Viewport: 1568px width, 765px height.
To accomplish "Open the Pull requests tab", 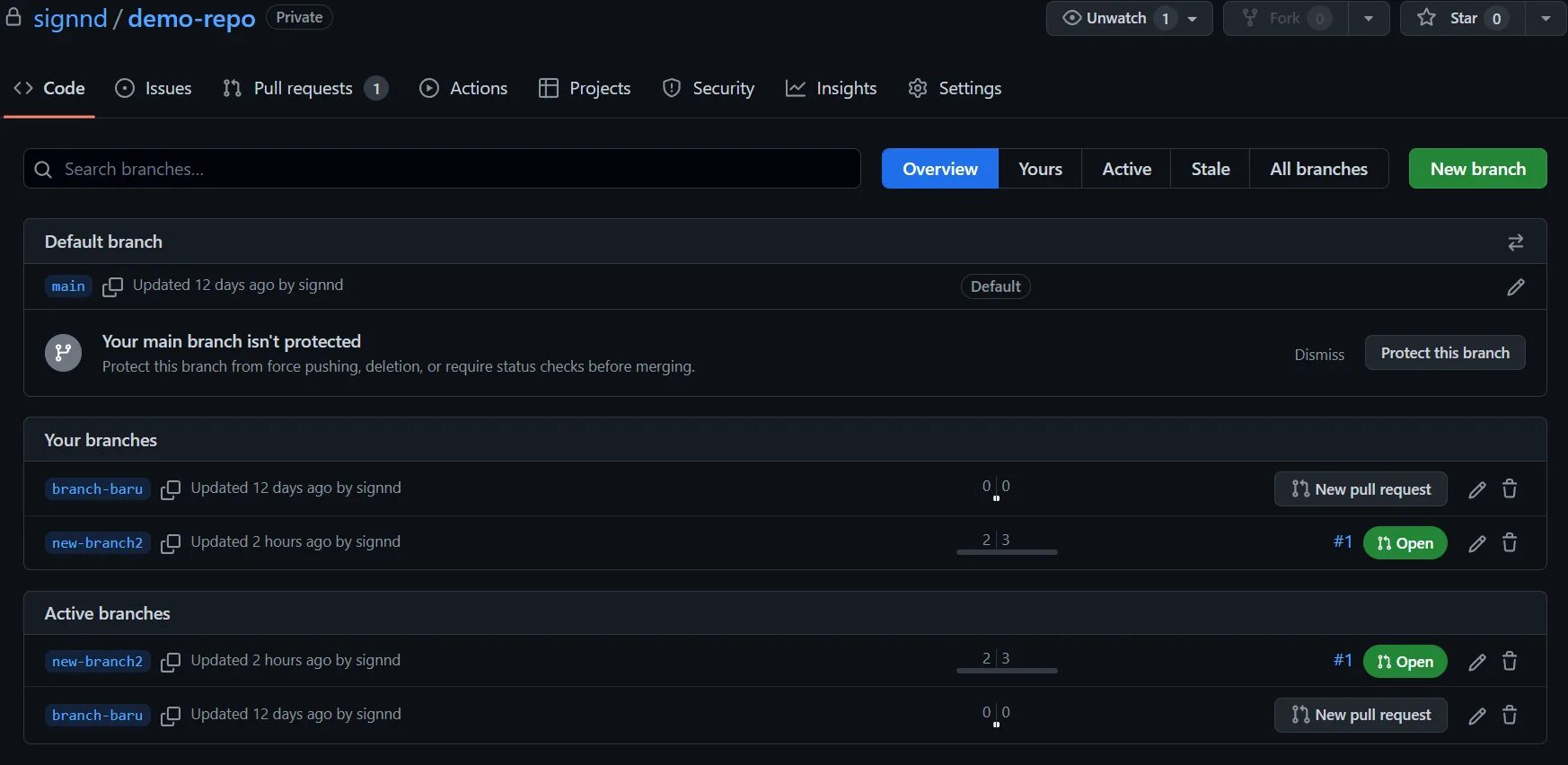I will click(305, 88).
